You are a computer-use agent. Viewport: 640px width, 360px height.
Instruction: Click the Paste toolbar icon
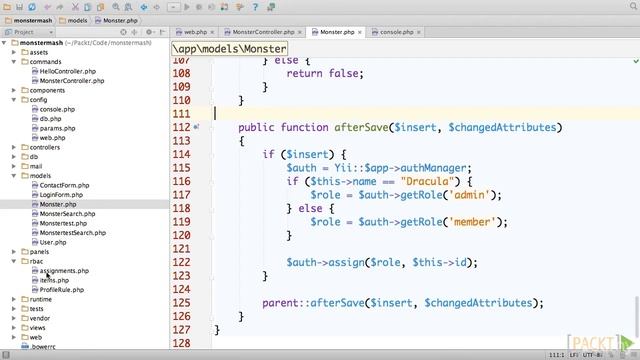pos(100,7)
